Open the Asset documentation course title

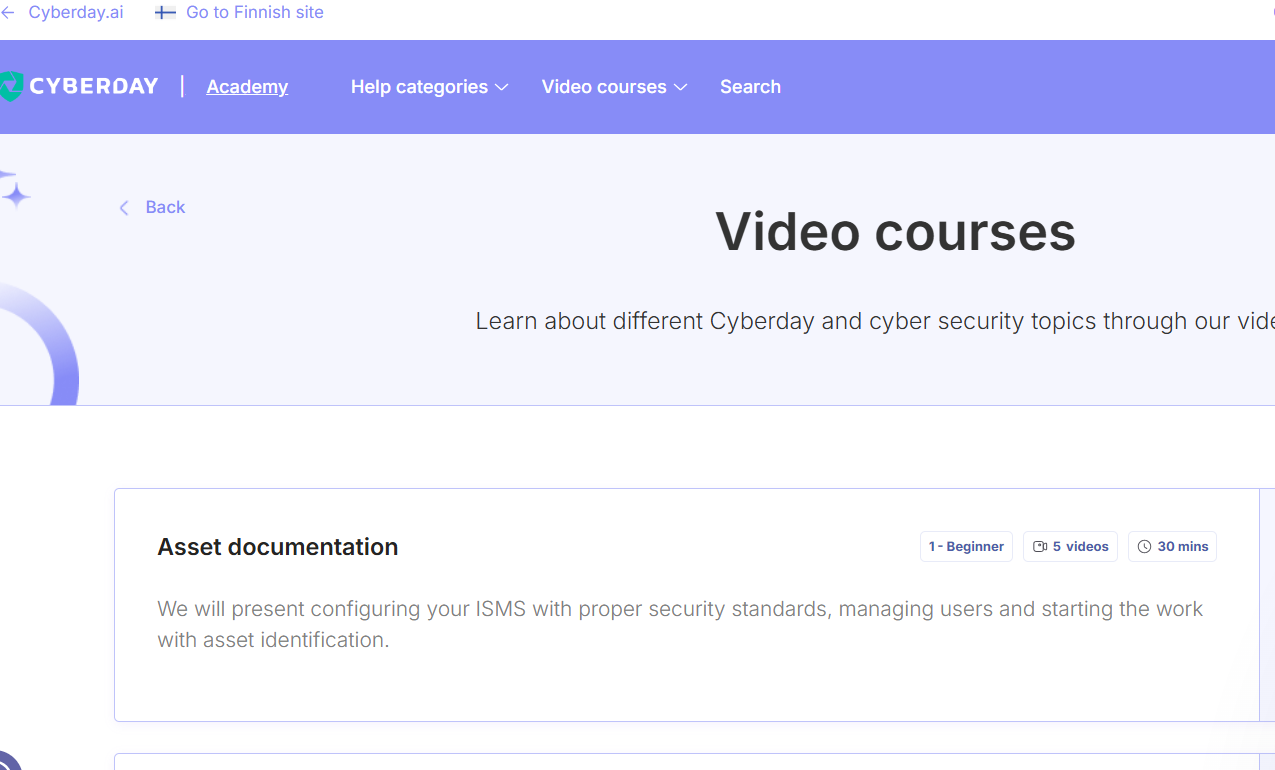tap(278, 547)
